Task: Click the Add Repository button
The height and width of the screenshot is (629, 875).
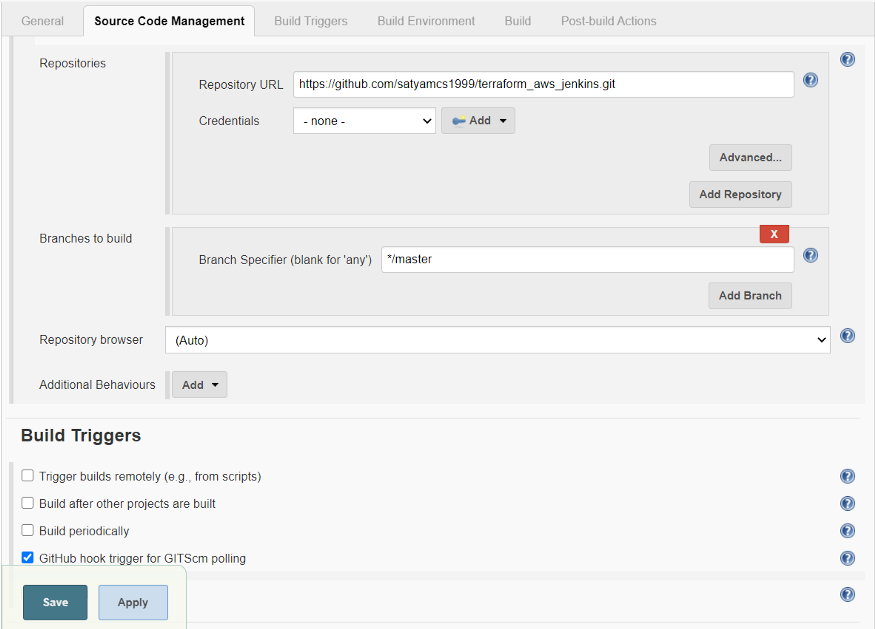Action: pyautogui.click(x=740, y=194)
